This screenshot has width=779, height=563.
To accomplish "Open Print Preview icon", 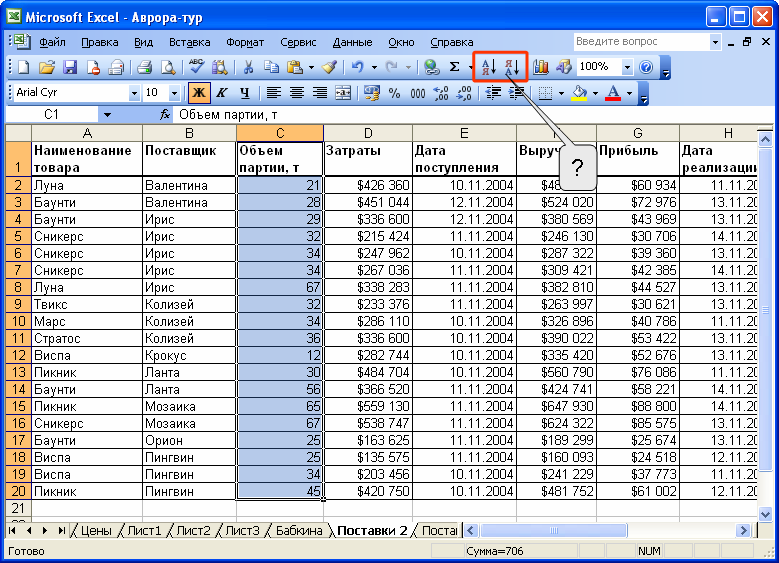I will (167, 67).
